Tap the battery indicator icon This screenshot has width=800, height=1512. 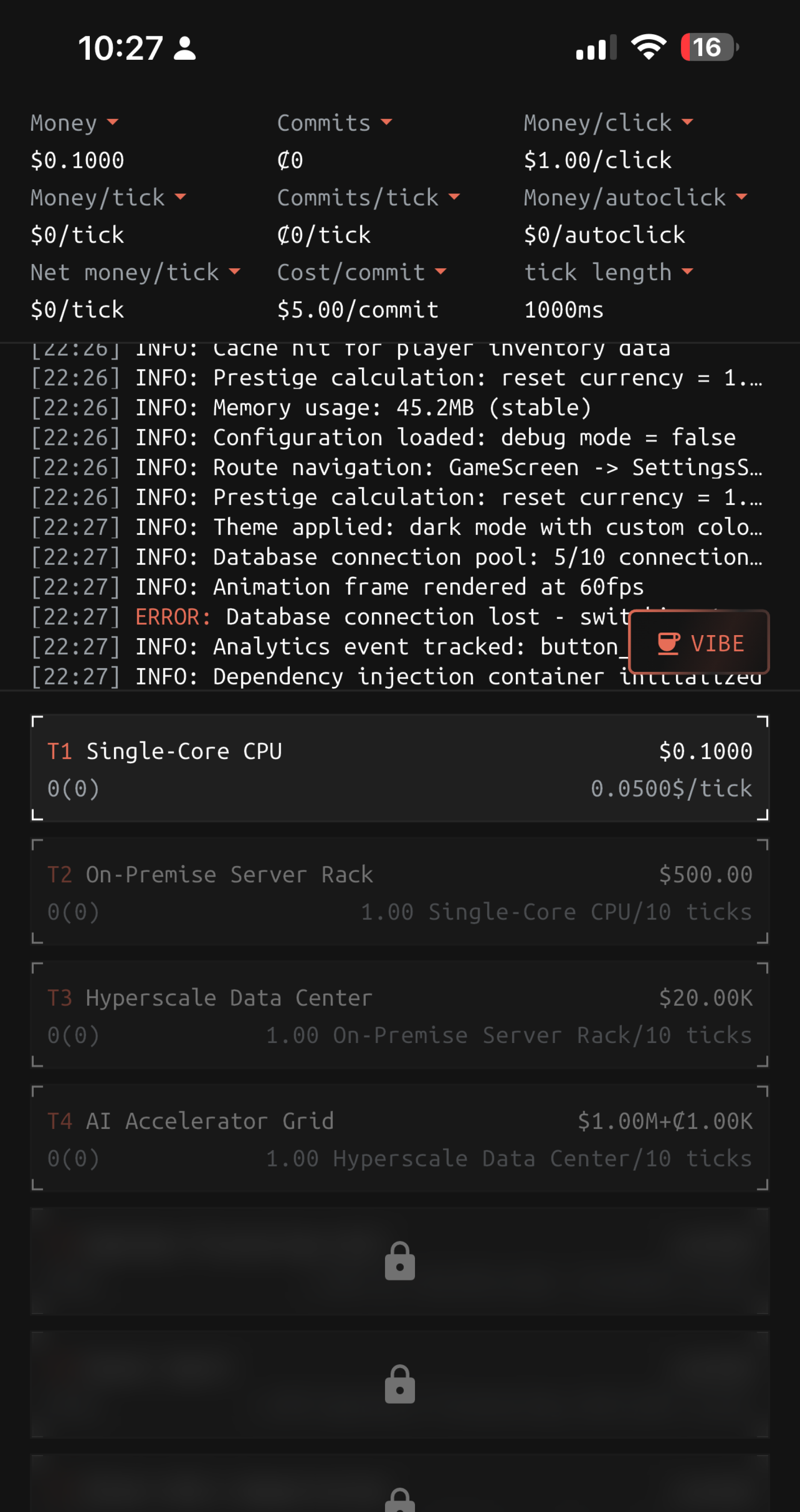coord(709,47)
